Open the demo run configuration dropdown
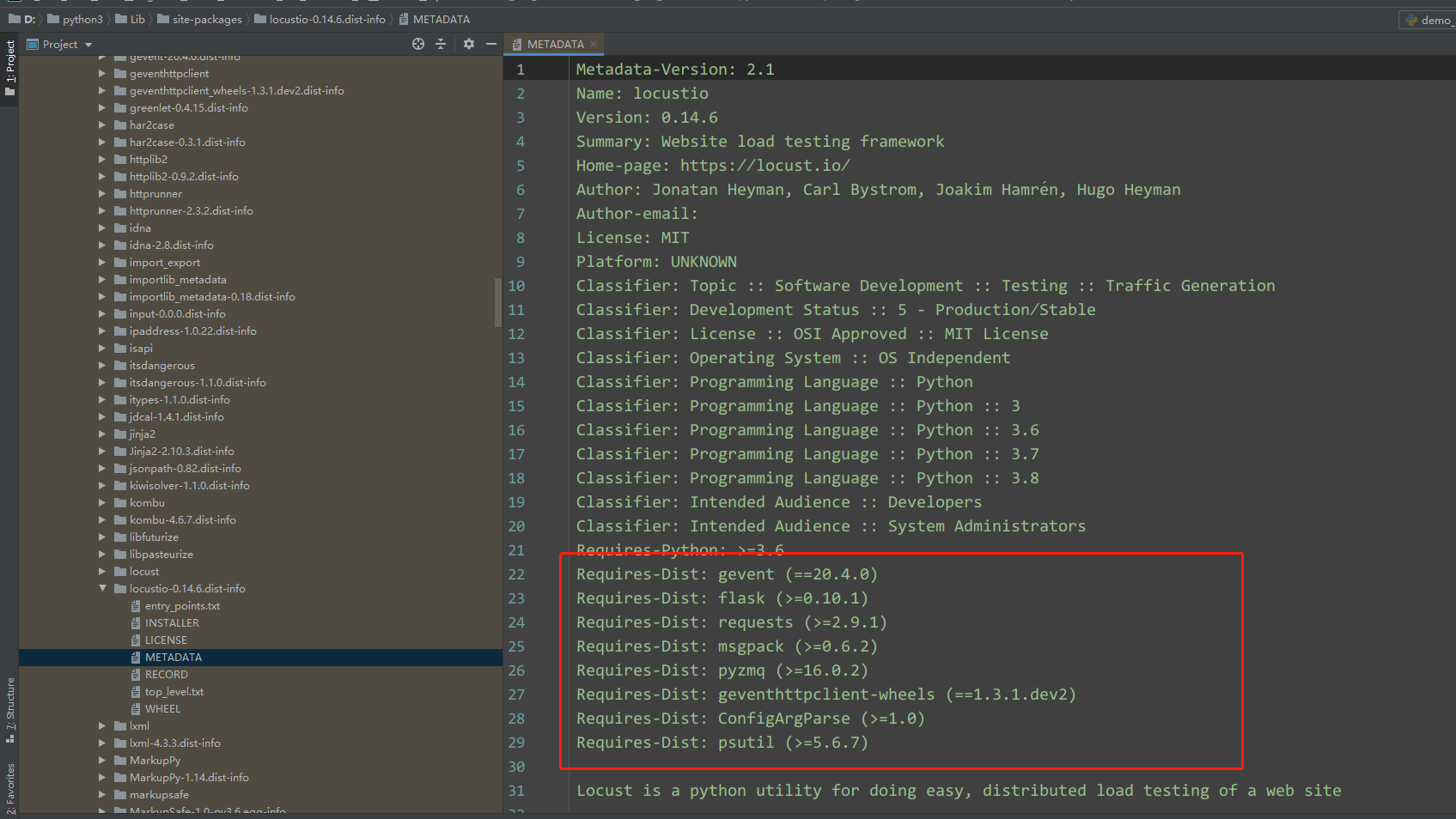The height and width of the screenshot is (819, 1456). pos(1429,20)
